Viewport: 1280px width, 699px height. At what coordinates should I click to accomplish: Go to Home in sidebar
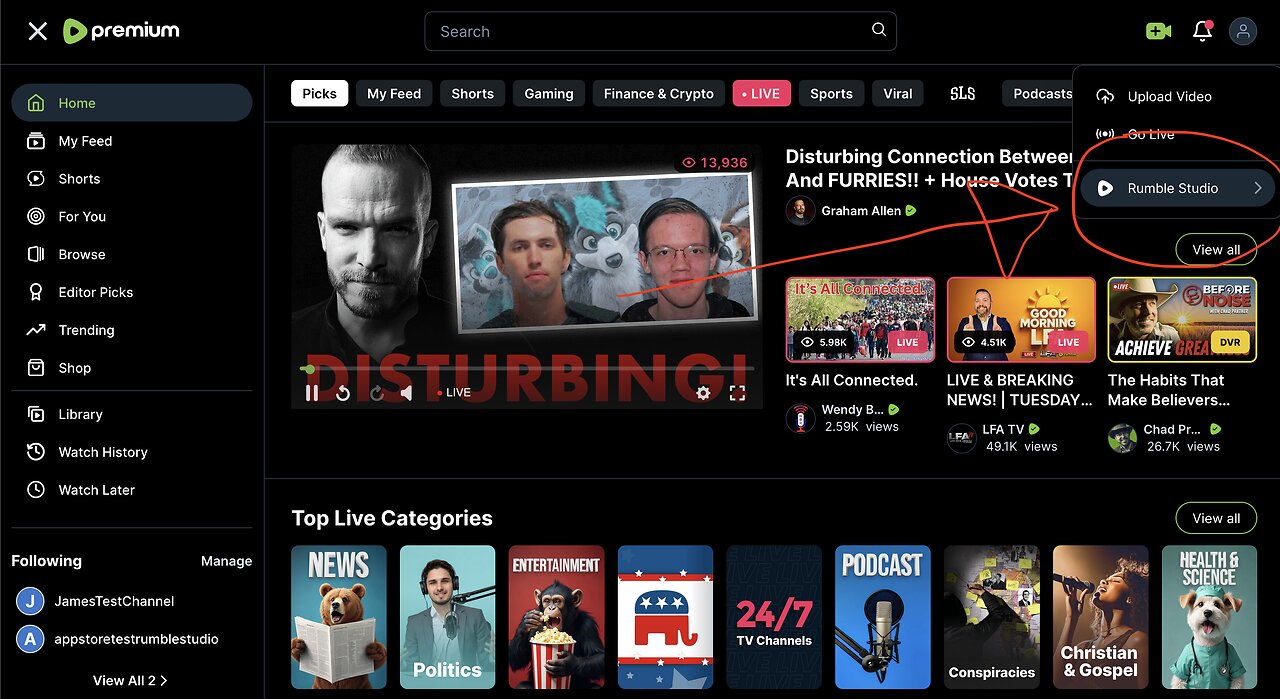[132, 103]
